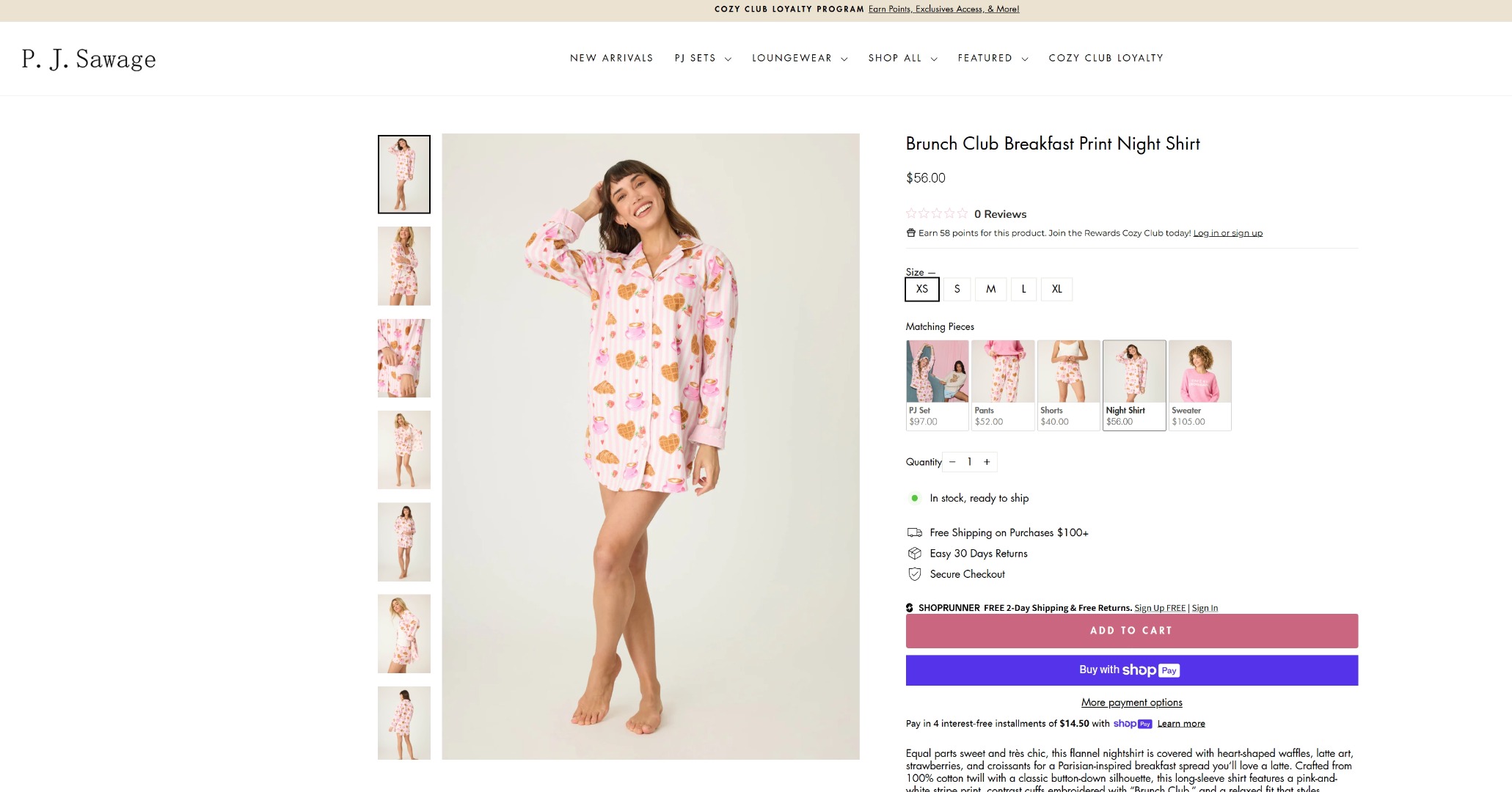Open the More payment options link
Viewport: 1512px width, 792px height.
pos(1131,703)
